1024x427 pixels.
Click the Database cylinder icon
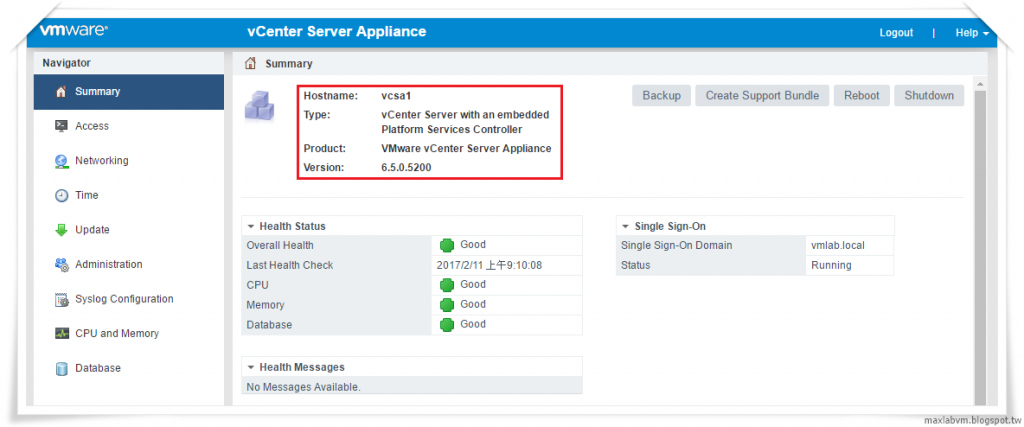pyautogui.click(x=61, y=369)
